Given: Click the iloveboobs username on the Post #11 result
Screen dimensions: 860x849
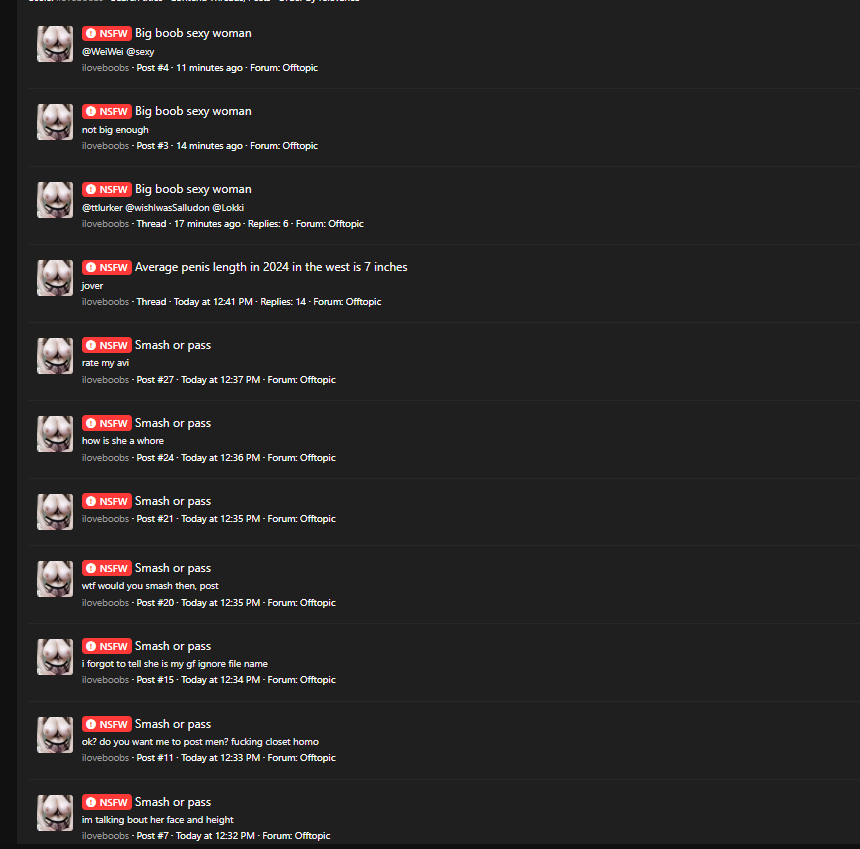Looking at the screenshot, I should (x=105, y=758).
